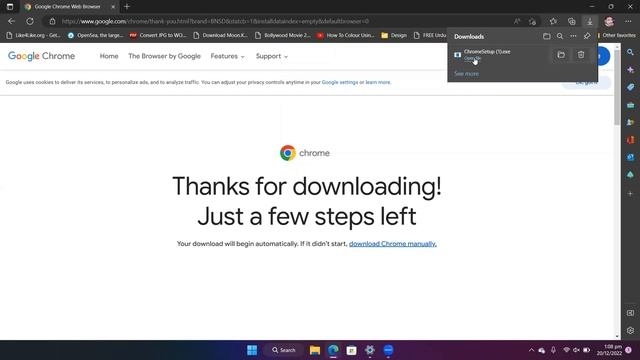Viewport: 640px width, 360px height.
Task: Open the Games sidebar icon
Action: coord(630,122)
